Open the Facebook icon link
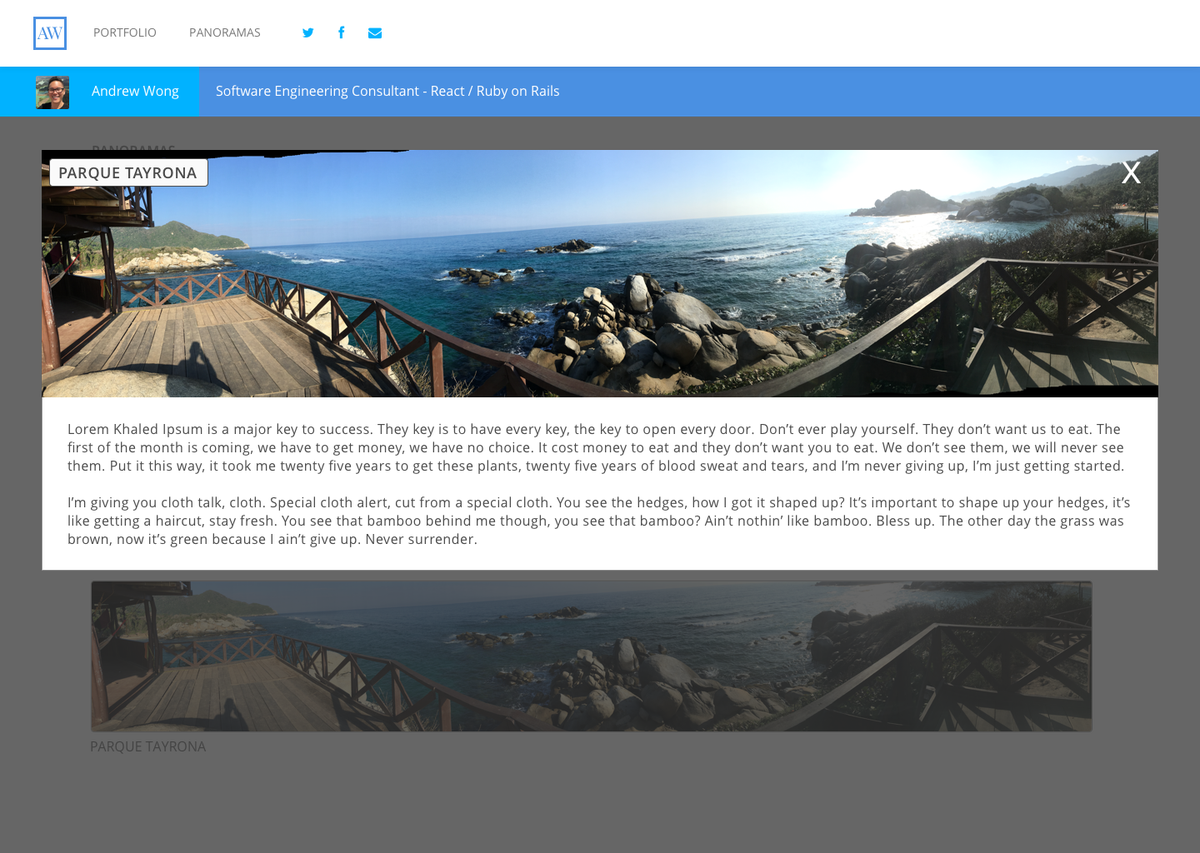Screen dimensions: 1200x853 point(341,33)
